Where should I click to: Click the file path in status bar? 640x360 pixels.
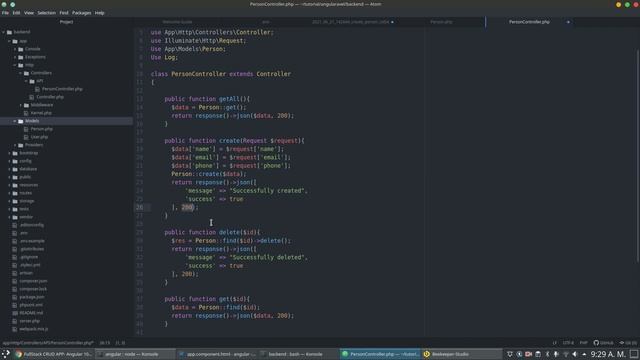click(x=48, y=343)
